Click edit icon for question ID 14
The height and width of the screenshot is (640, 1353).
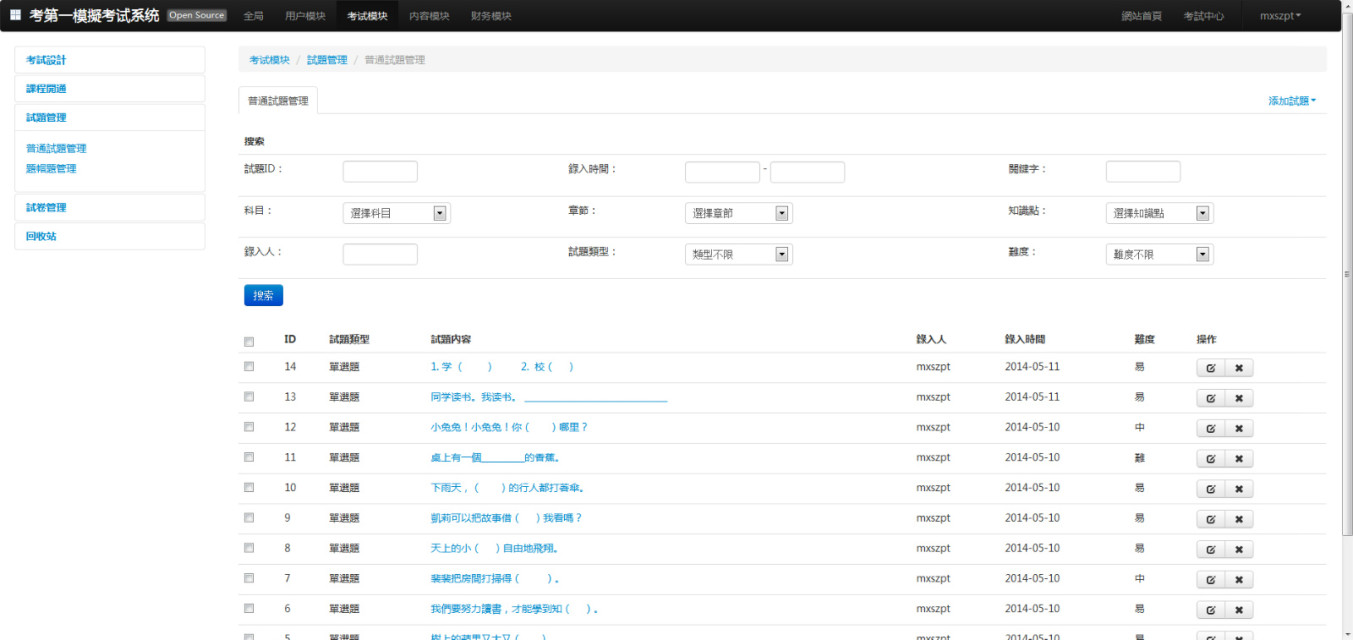click(1210, 368)
